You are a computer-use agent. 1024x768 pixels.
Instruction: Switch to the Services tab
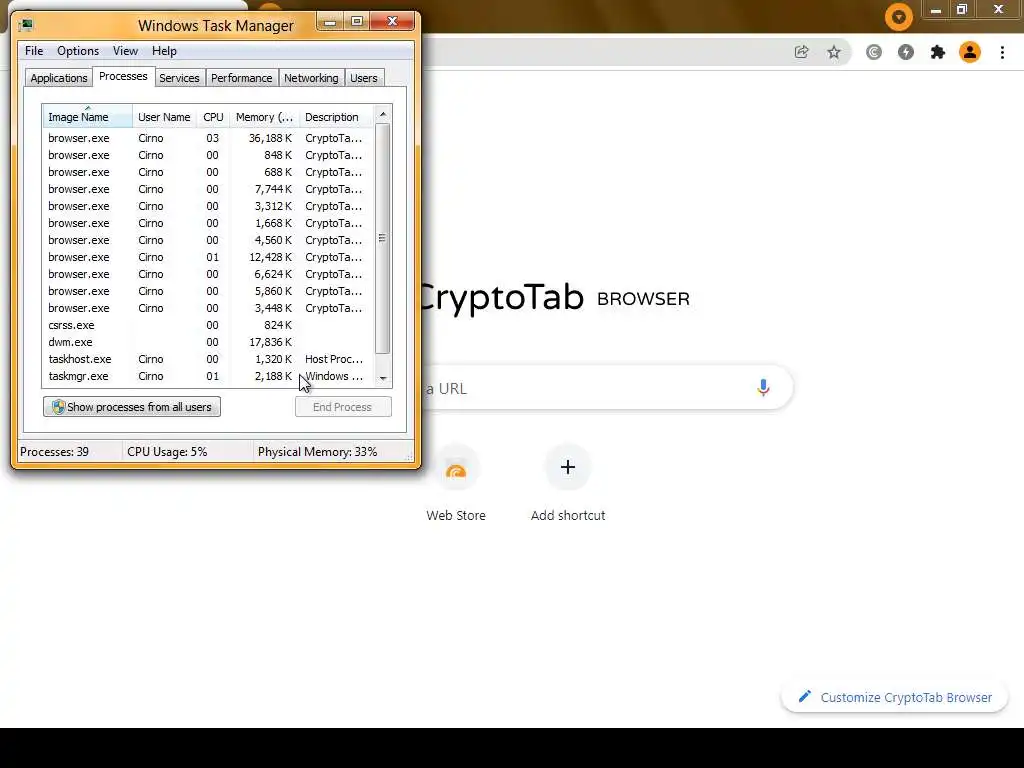point(179,78)
